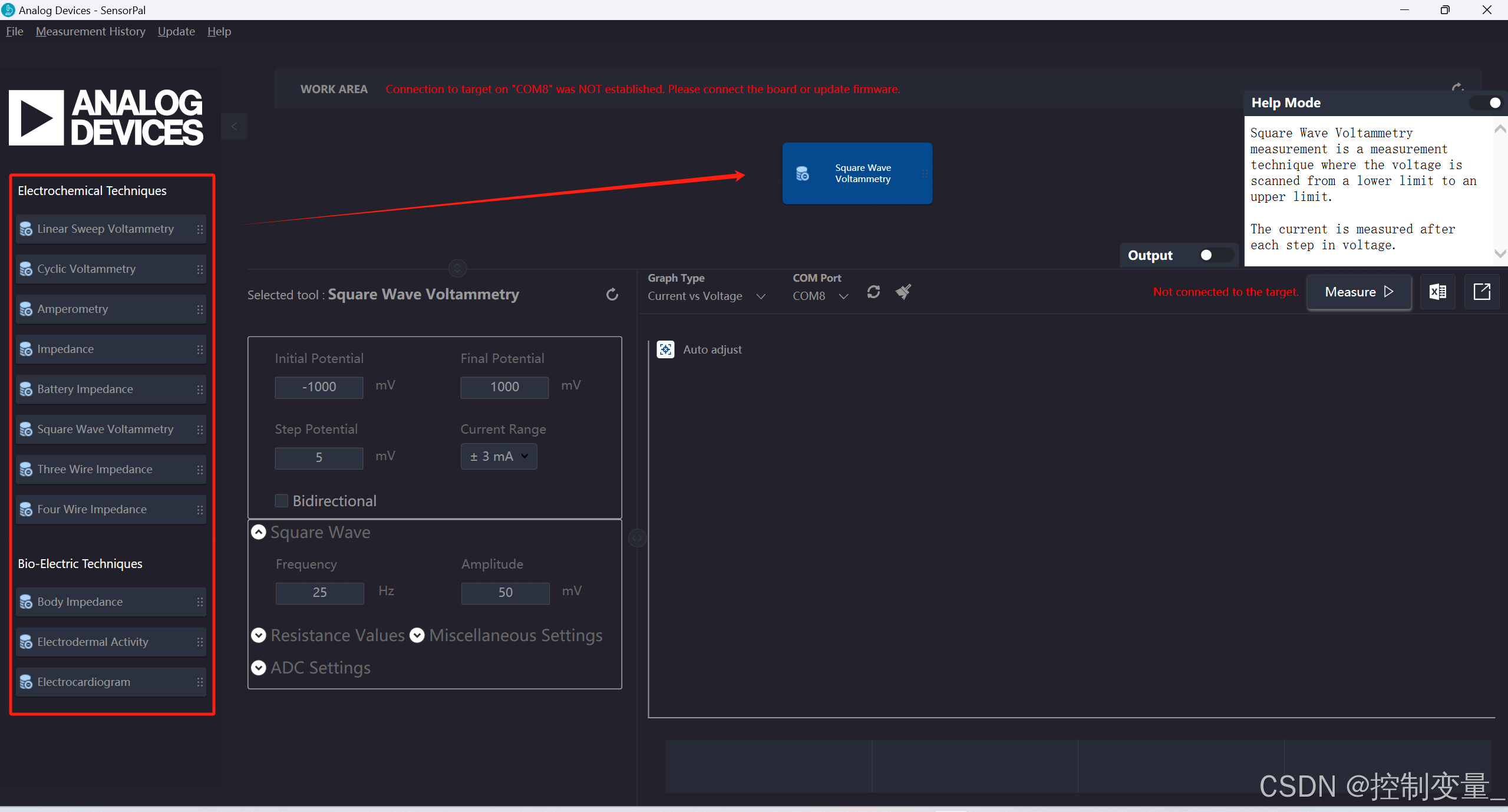Open the Measurement History menu
The image size is (1508, 812).
[90, 31]
